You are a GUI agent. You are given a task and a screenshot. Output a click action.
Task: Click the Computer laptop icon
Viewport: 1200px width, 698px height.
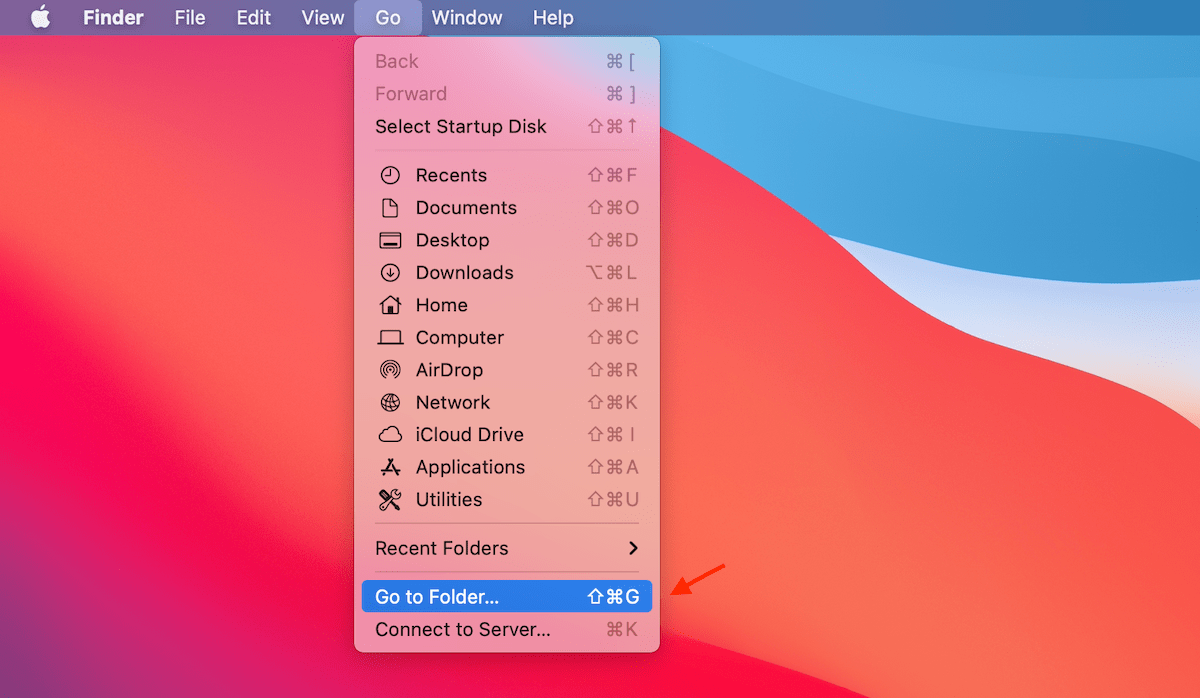click(390, 338)
